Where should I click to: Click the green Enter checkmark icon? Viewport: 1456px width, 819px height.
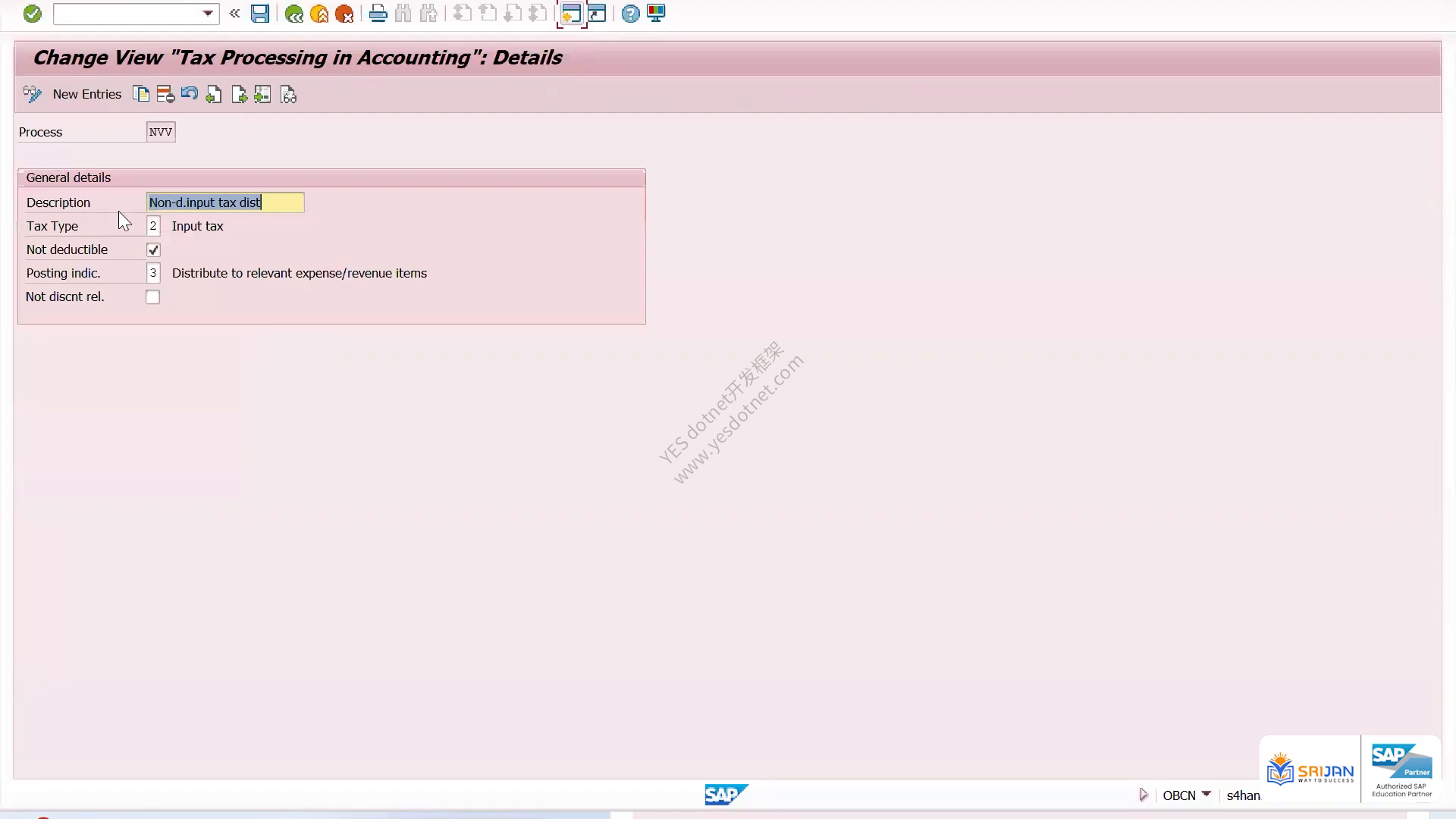pyautogui.click(x=32, y=14)
